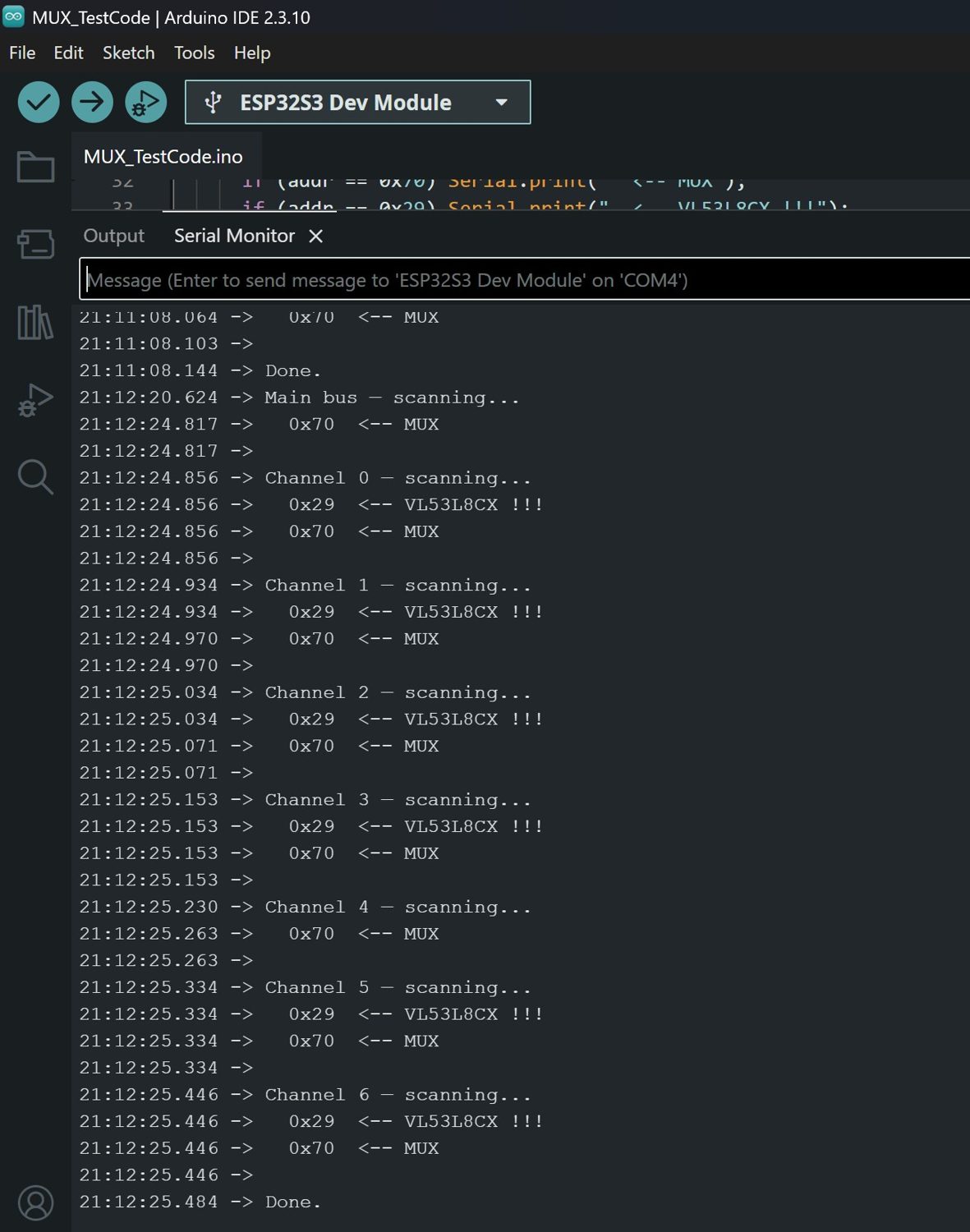
Task: Open the File menu
Action: [22, 53]
